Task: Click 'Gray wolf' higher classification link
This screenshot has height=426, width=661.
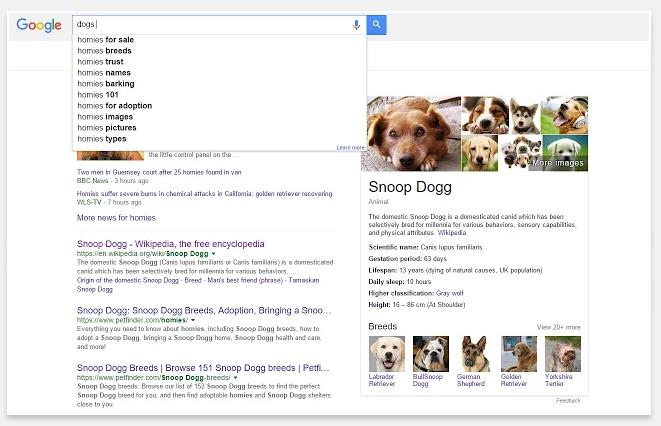Action: tap(449, 293)
